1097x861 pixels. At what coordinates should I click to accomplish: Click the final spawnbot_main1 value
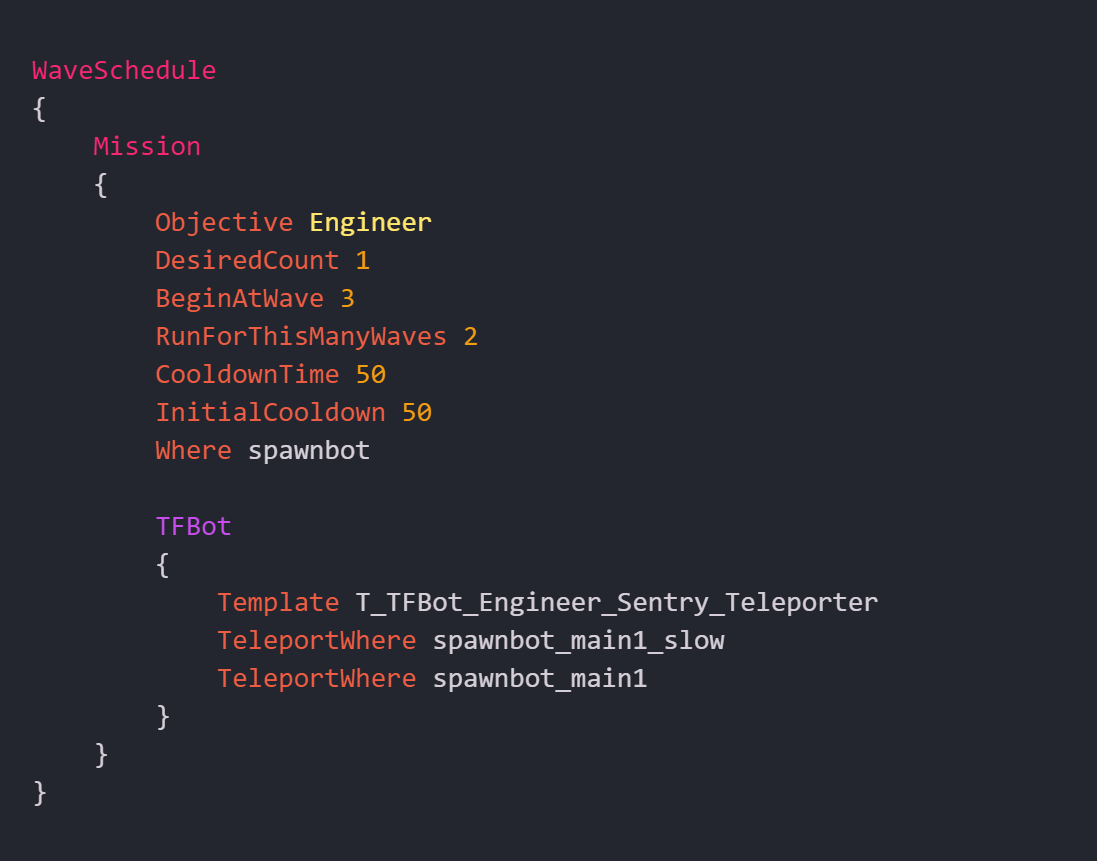pos(540,679)
